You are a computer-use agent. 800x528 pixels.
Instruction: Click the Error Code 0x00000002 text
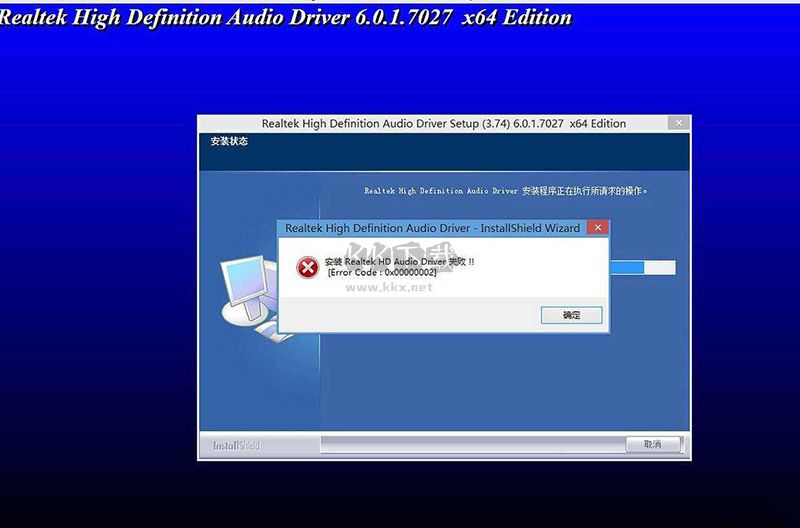click(x=382, y=273)
